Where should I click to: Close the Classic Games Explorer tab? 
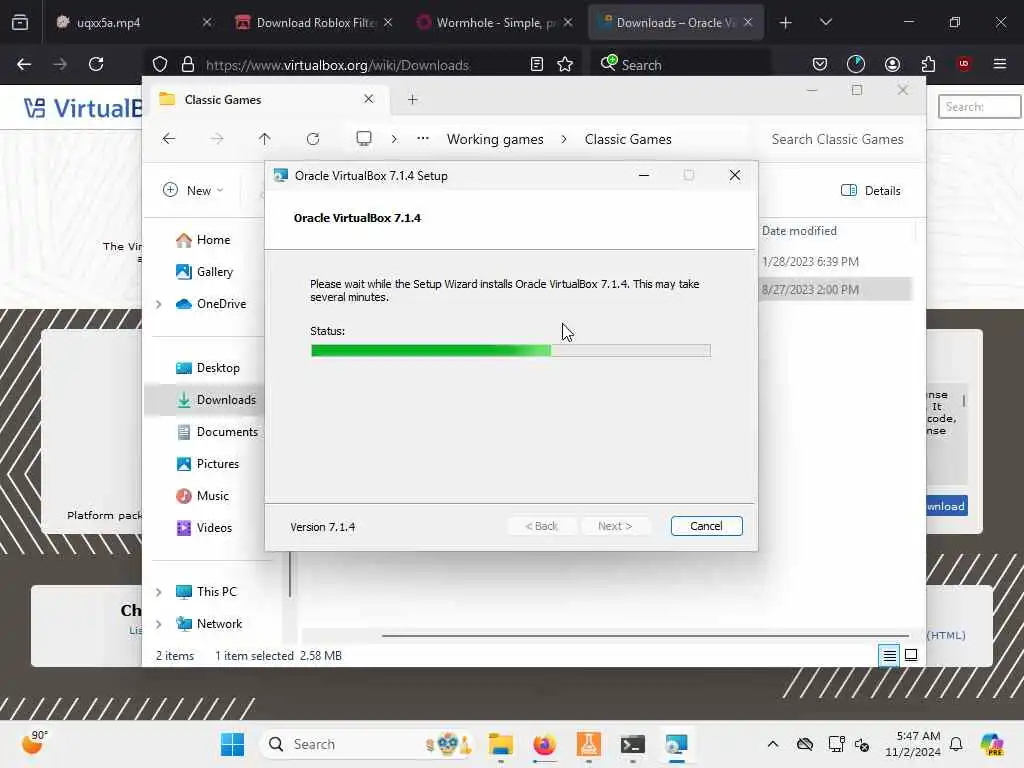(x=368, y=99)
